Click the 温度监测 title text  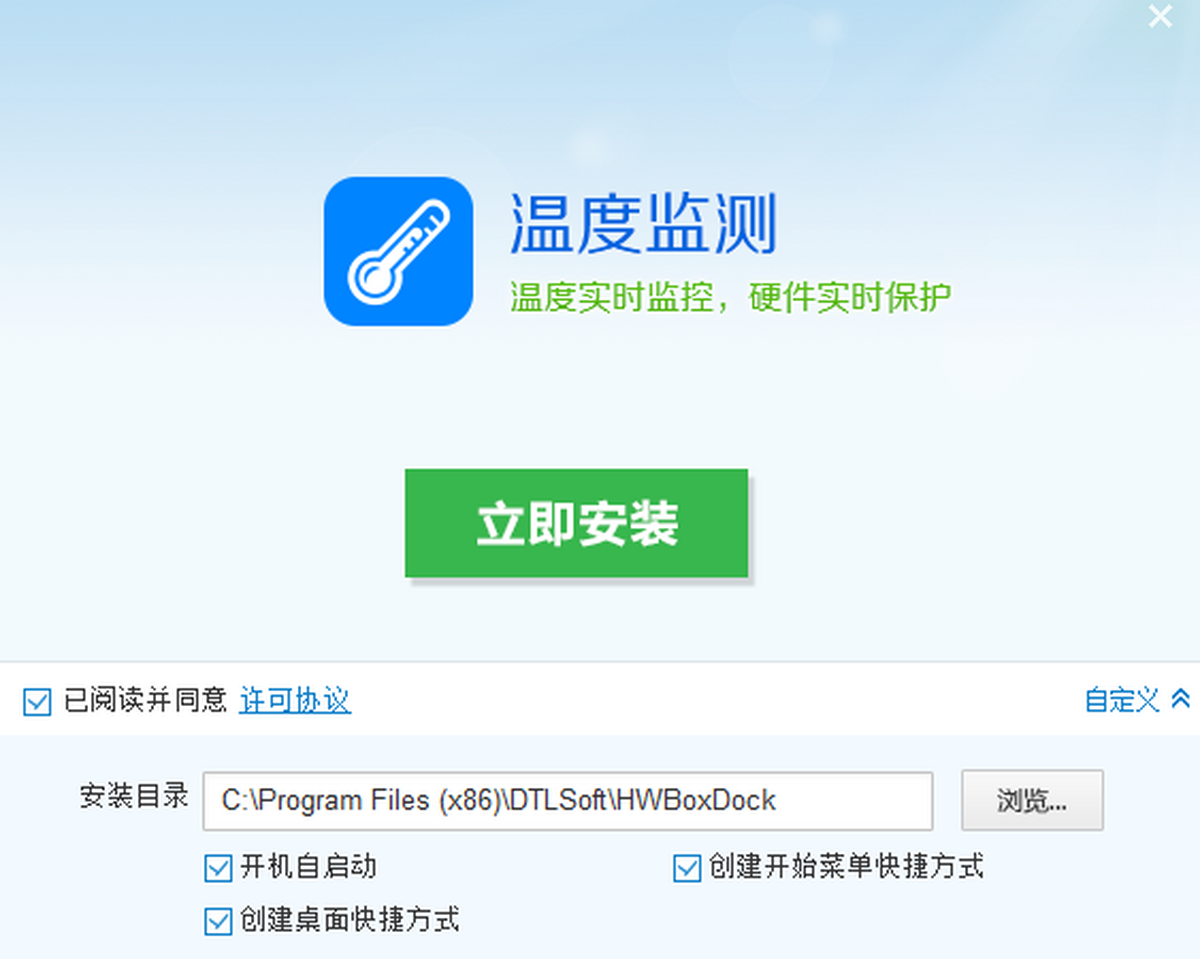(x=643, y=224)
